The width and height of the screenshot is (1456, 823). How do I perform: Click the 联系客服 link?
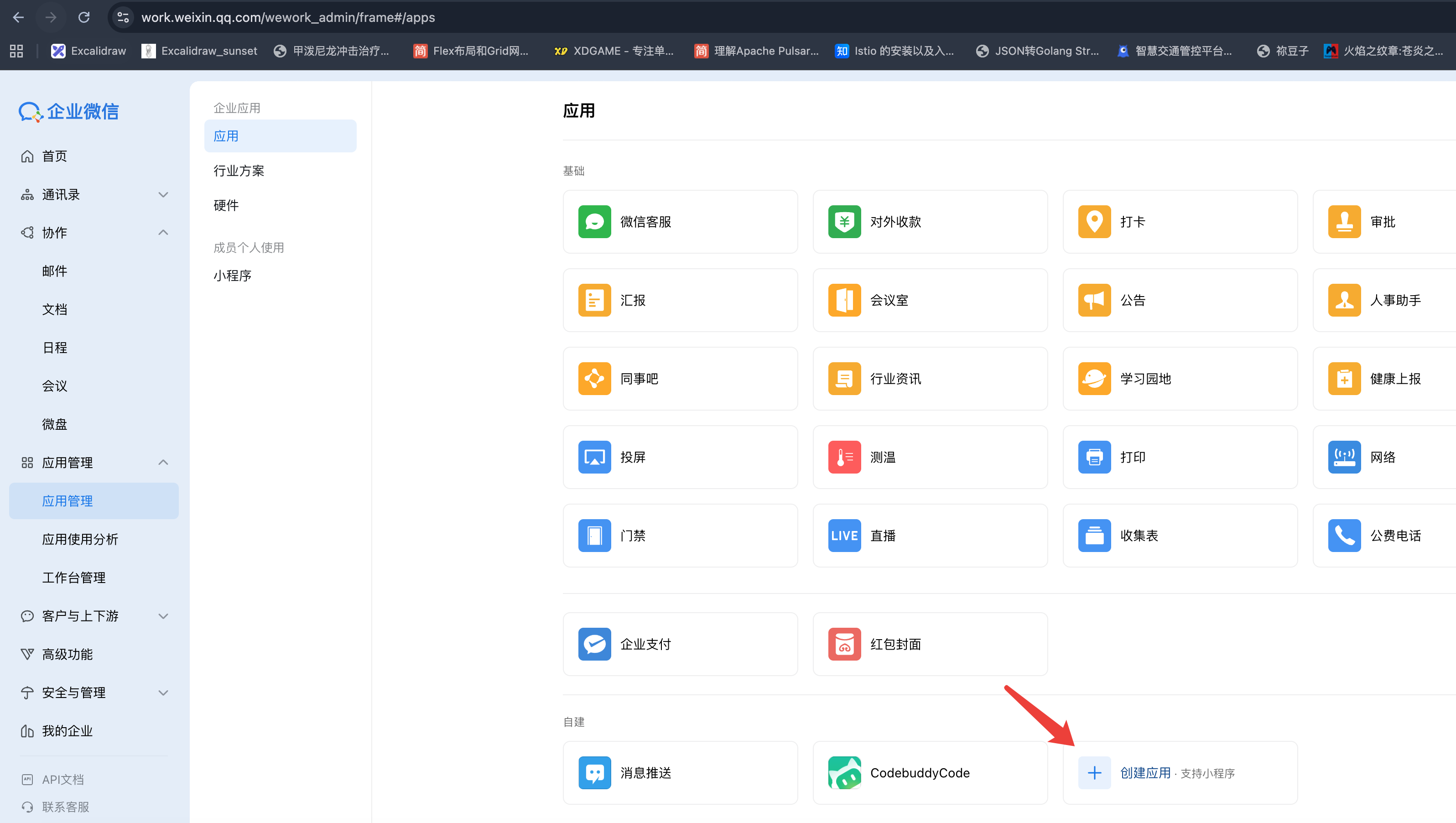tap(65, 807)
